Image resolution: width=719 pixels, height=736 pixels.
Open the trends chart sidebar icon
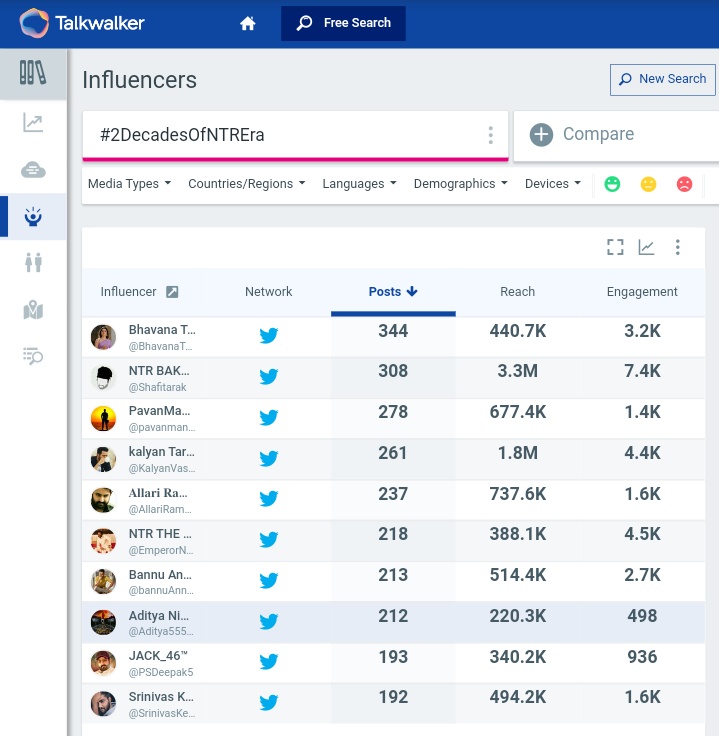coord(33,123)
